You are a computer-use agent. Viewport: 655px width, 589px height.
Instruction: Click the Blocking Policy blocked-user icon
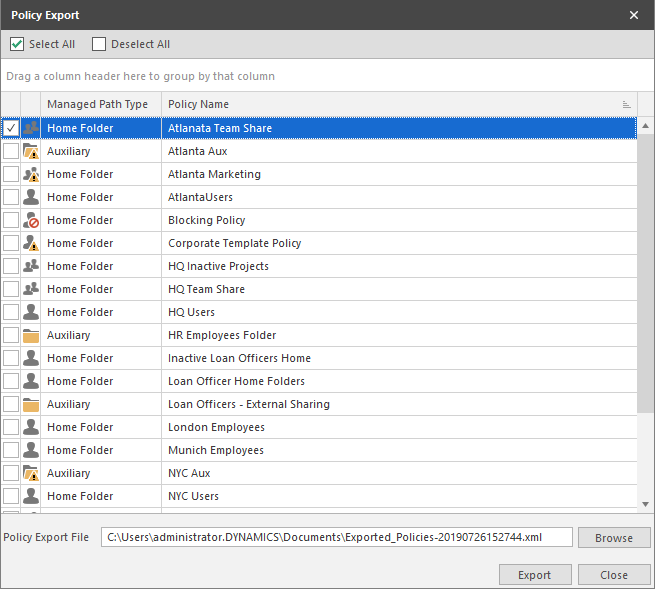(30, 220)
